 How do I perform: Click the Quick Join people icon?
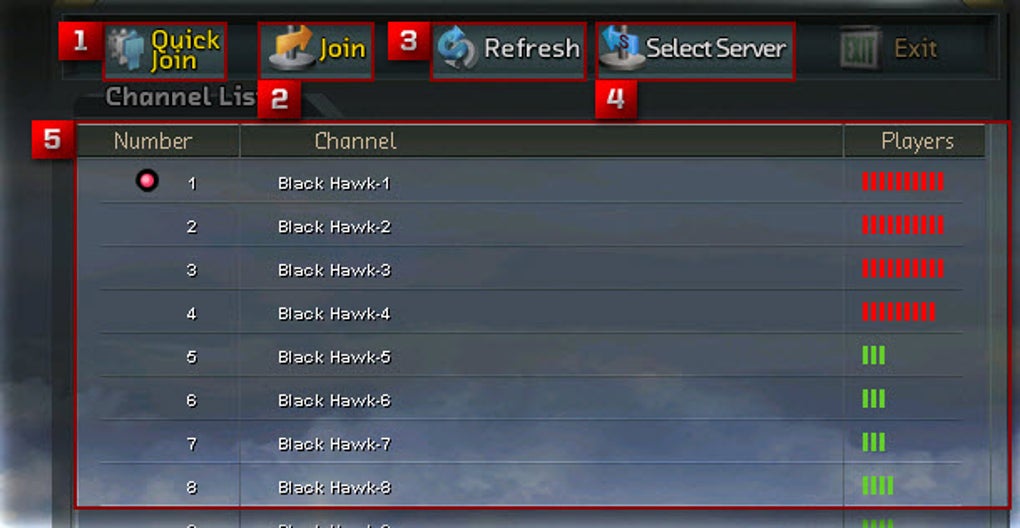click(x=127, y=49)
